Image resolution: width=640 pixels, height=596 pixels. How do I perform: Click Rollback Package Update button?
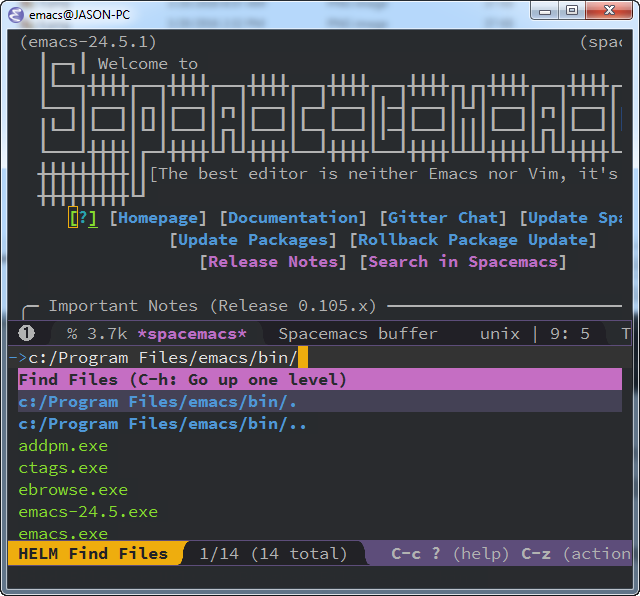[473, 240]
